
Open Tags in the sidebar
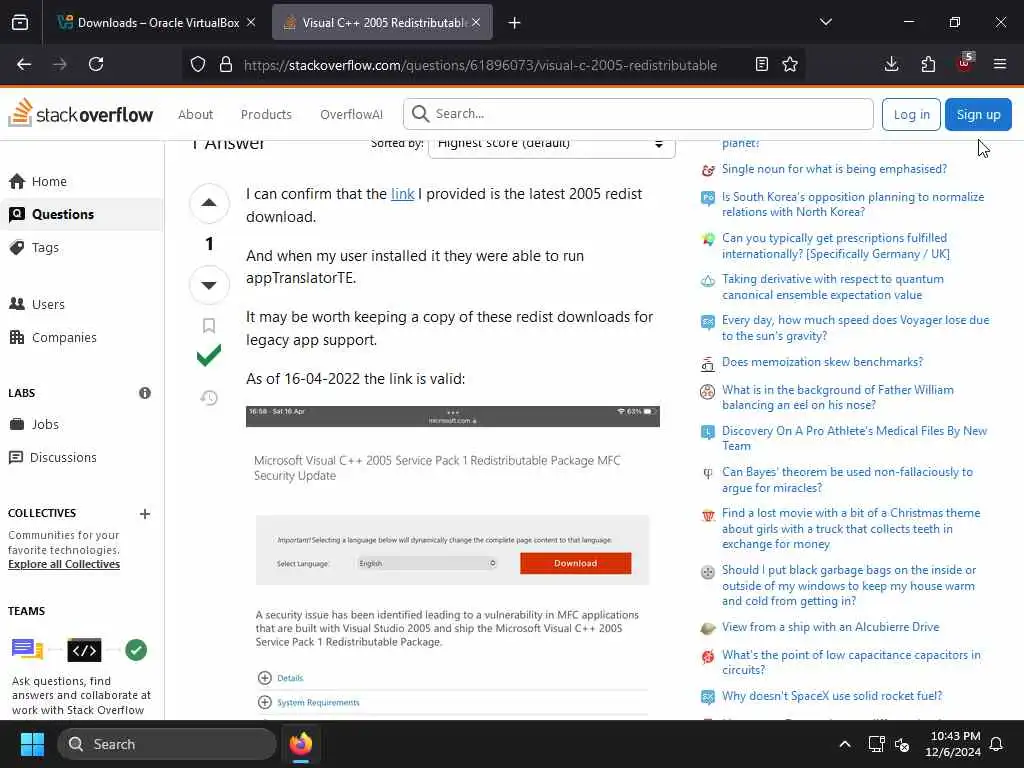coord(82,248)
